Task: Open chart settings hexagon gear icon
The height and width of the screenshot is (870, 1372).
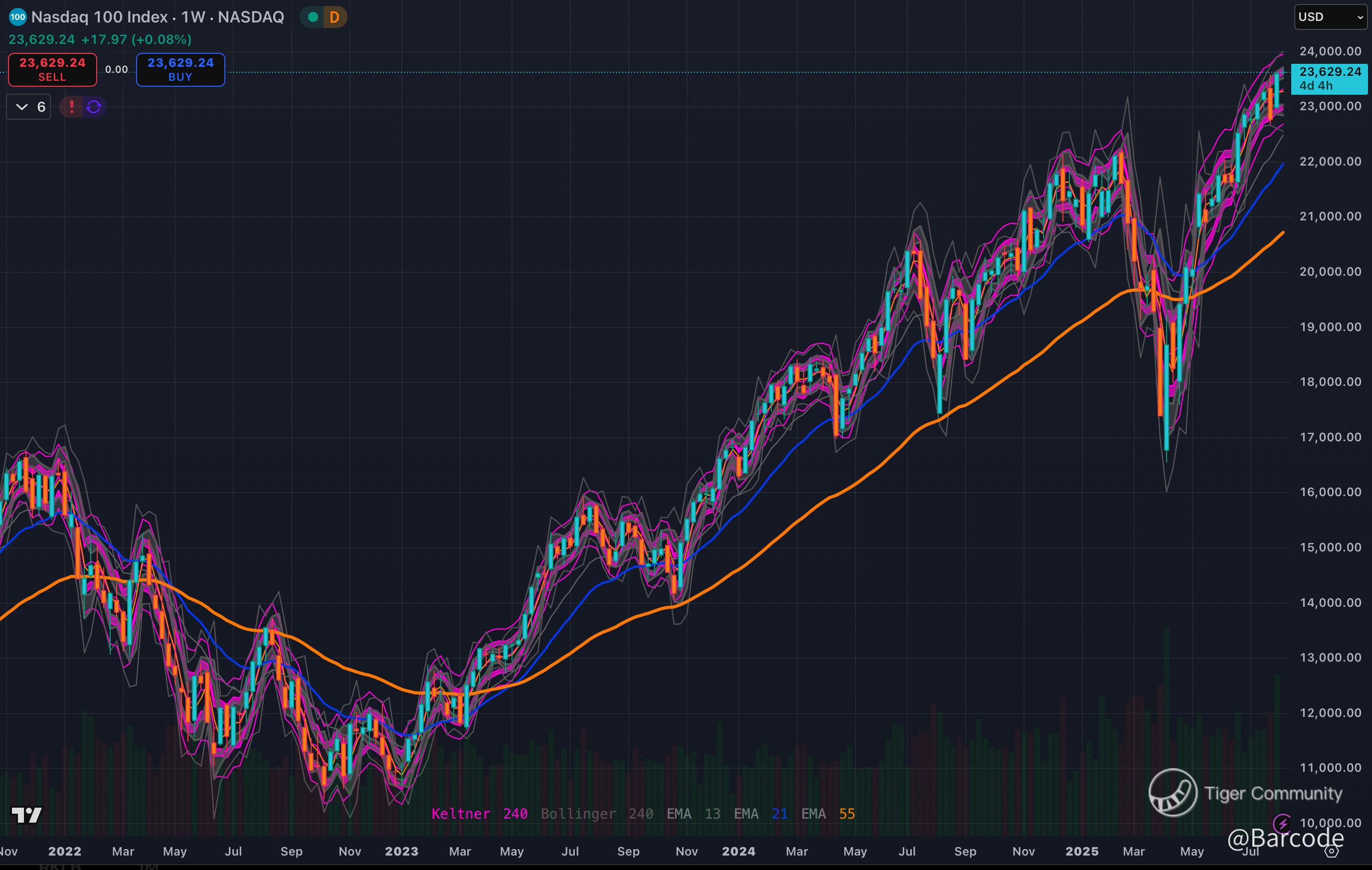Action: click(x=1332, y=852)
